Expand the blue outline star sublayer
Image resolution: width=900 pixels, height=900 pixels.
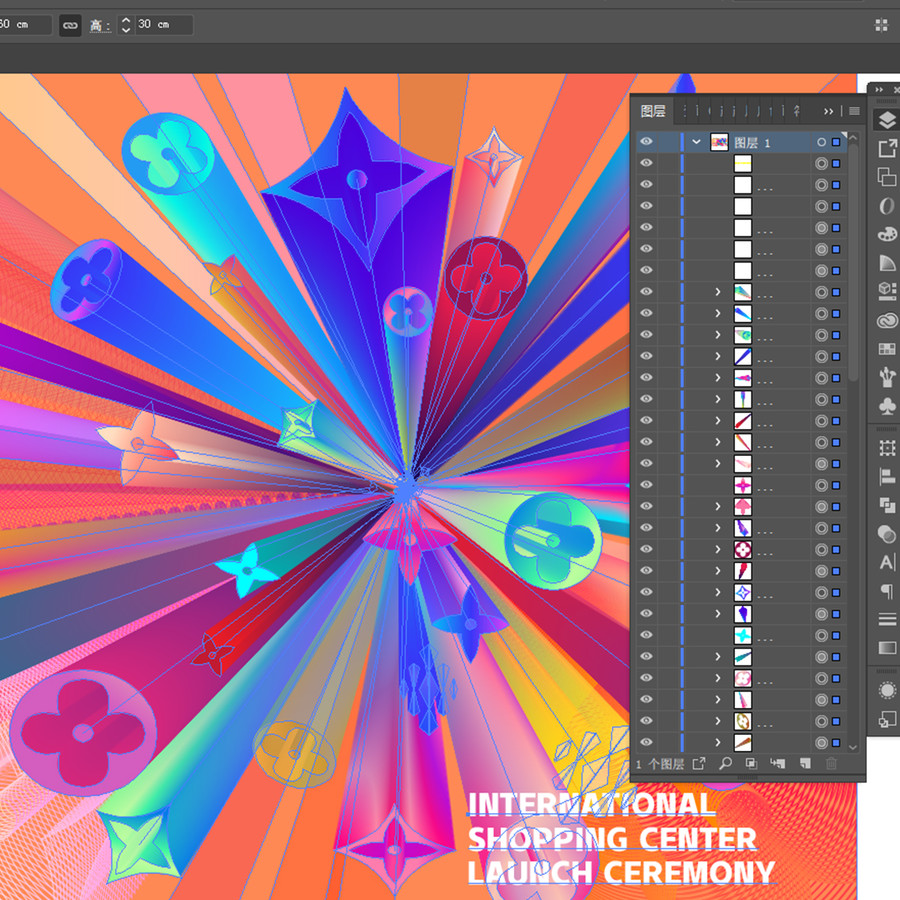click(x=717, y=592)
